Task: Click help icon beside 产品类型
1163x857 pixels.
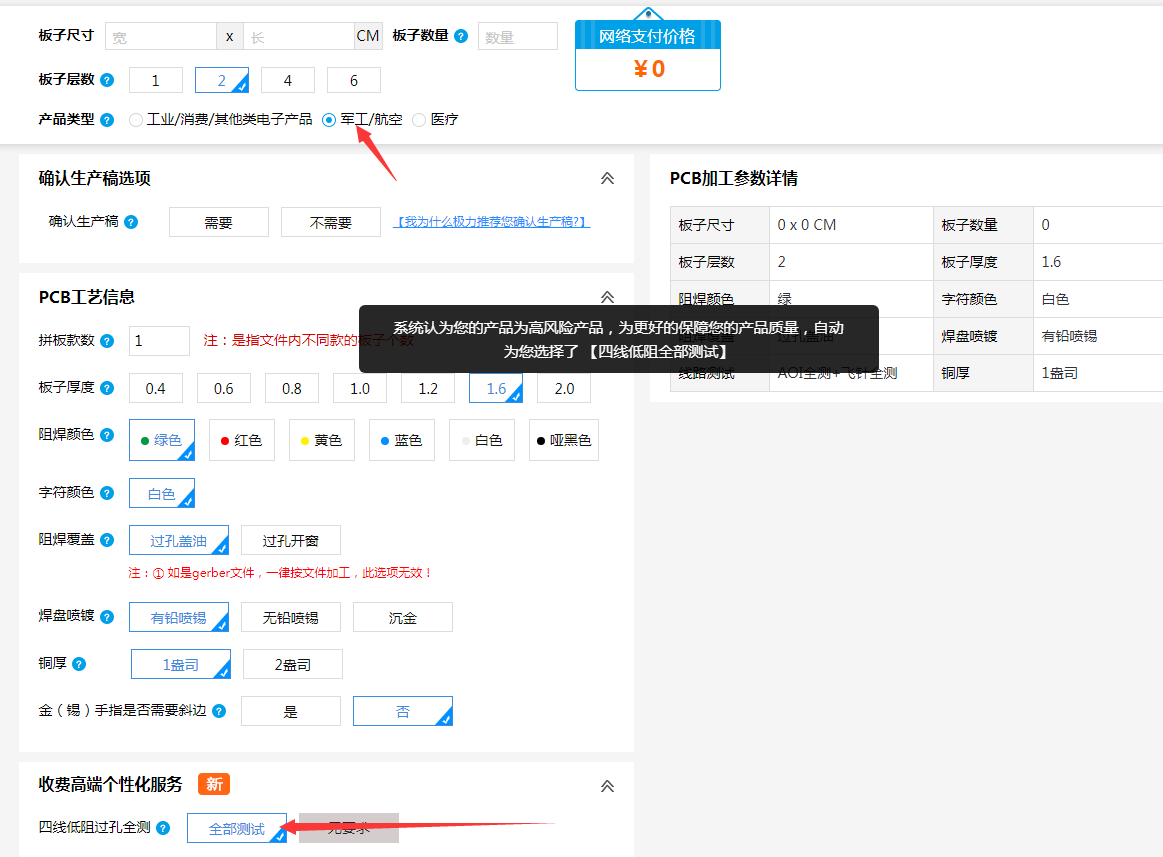Action: pyautogui.click(x=107, y=120)
